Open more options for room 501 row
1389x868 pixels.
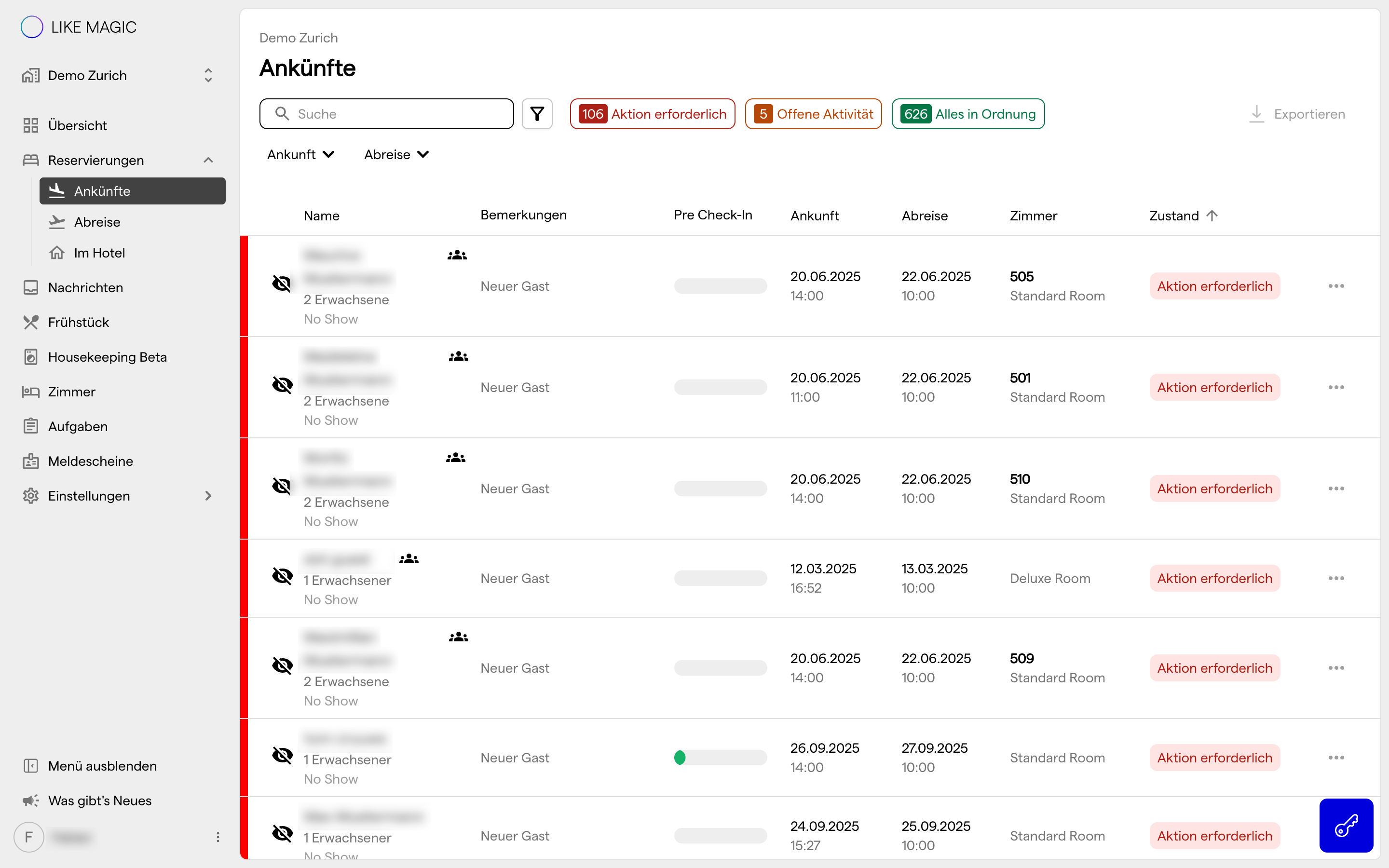1335,387
